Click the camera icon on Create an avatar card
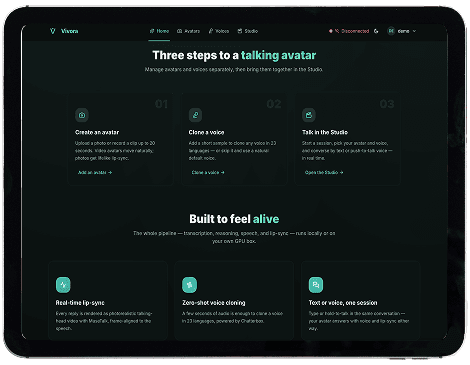This screenshot has width=470, height=365. pos(82,115)
